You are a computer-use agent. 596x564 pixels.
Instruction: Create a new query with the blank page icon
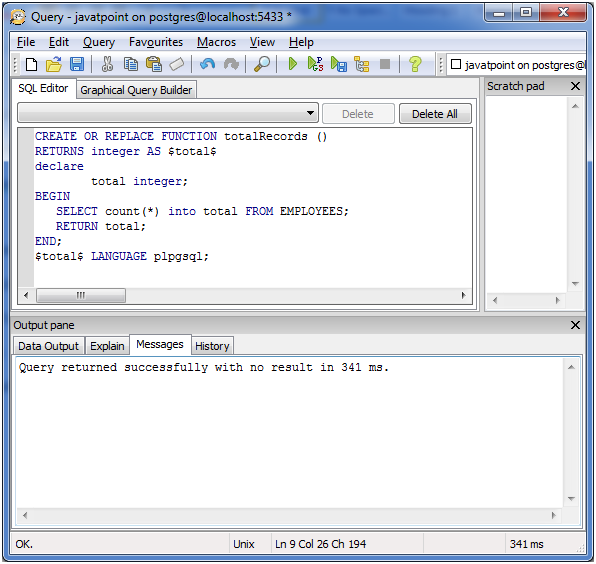click(x=32, y=65)
